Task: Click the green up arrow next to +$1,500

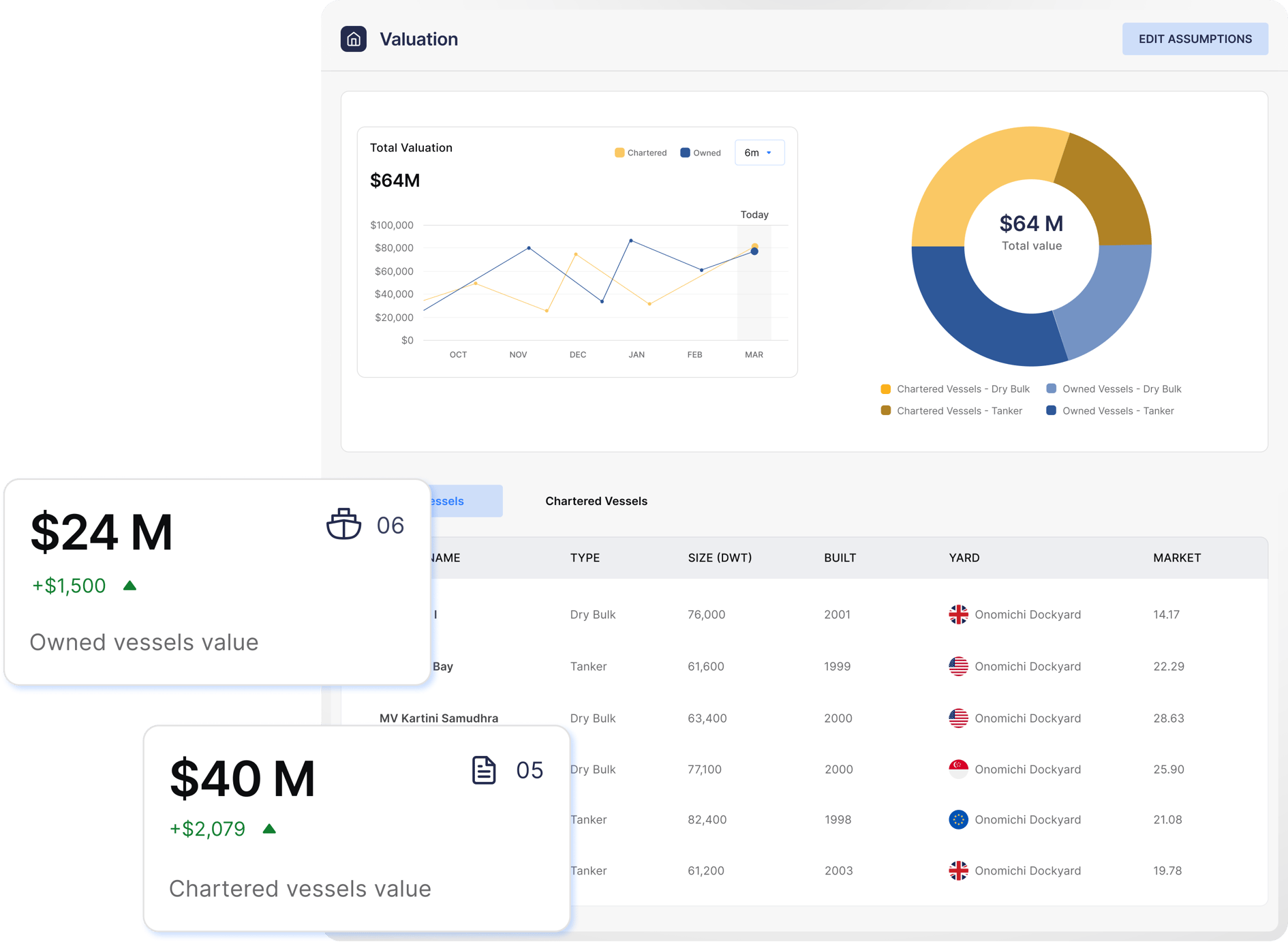Action: (x=130, y=586)
